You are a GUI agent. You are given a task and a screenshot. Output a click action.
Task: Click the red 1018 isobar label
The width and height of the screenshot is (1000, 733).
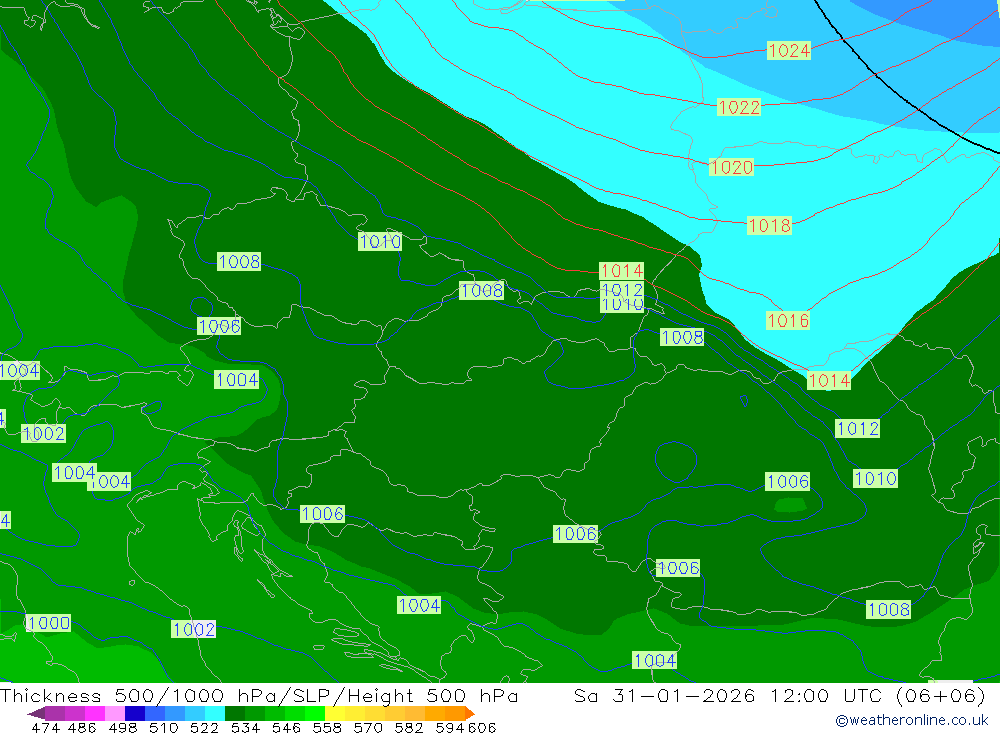770,225
